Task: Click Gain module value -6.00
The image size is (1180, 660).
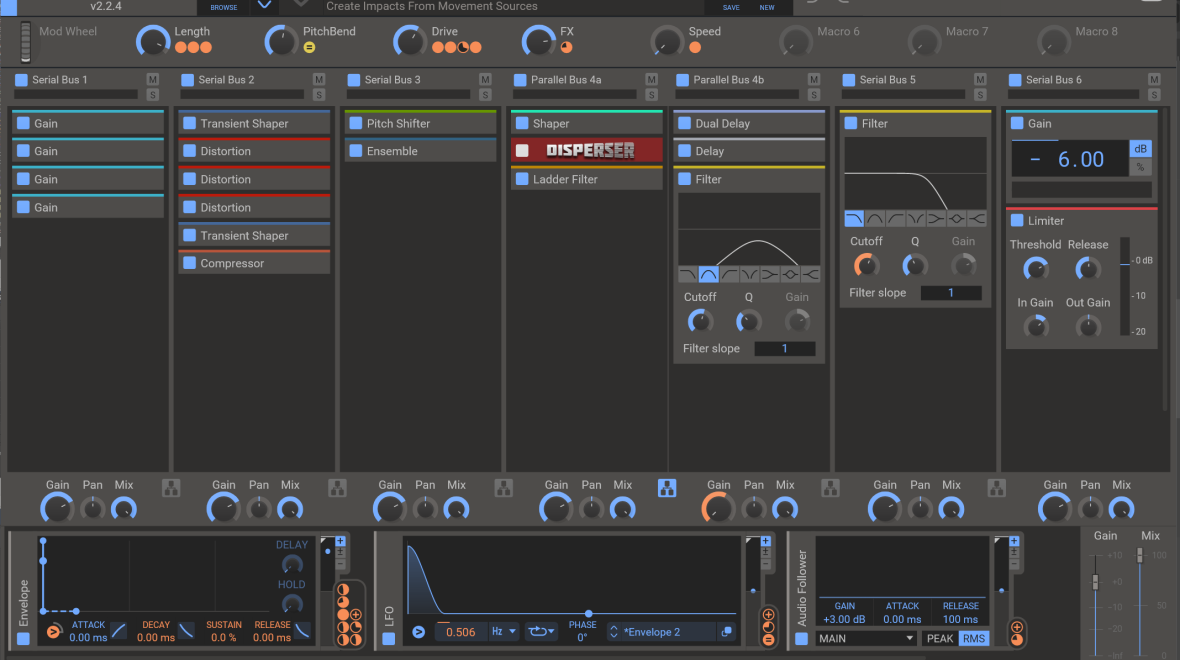Action: tap(1069, 160)
